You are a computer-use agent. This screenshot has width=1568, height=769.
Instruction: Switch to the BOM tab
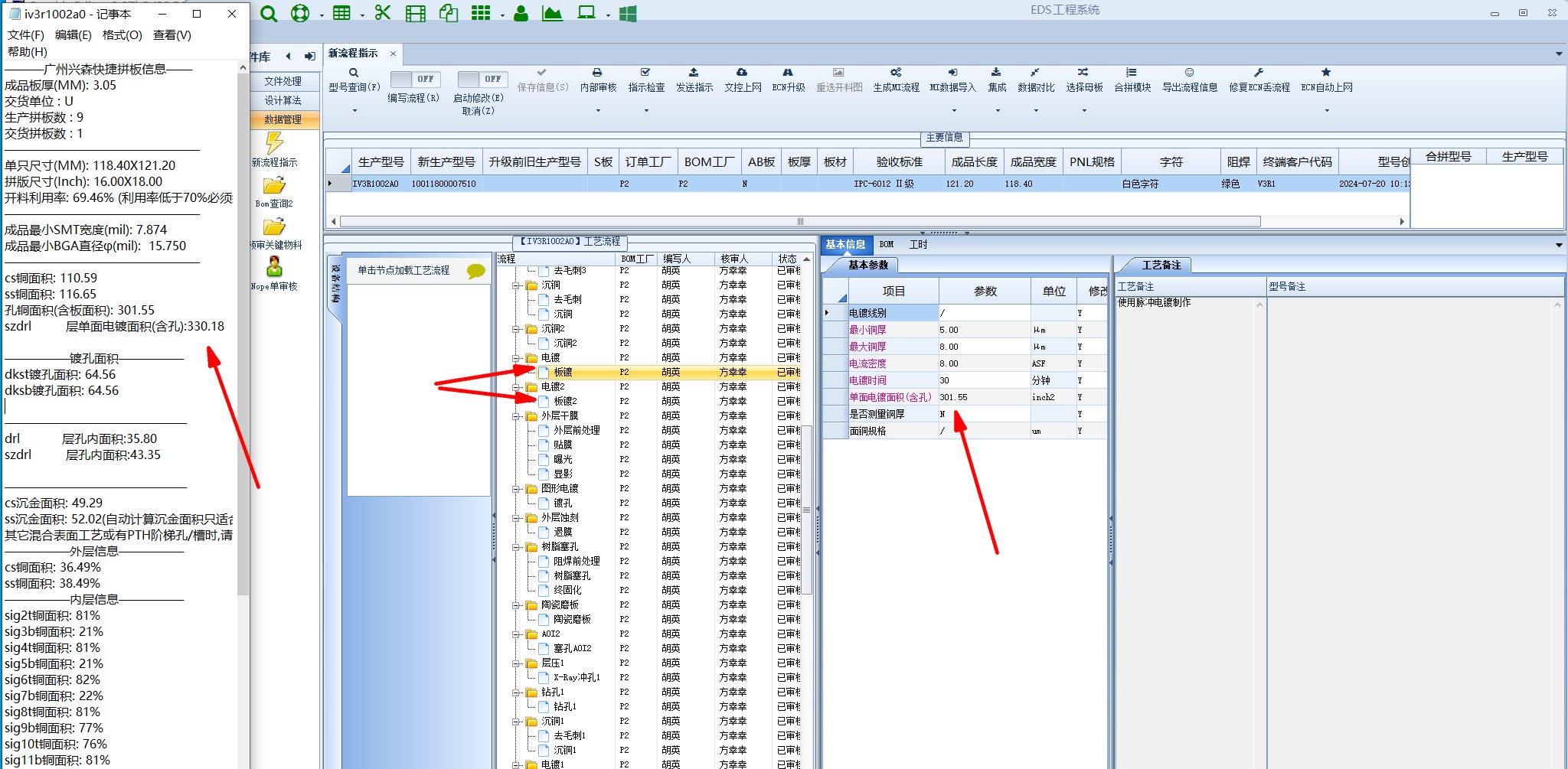(887, 245)
